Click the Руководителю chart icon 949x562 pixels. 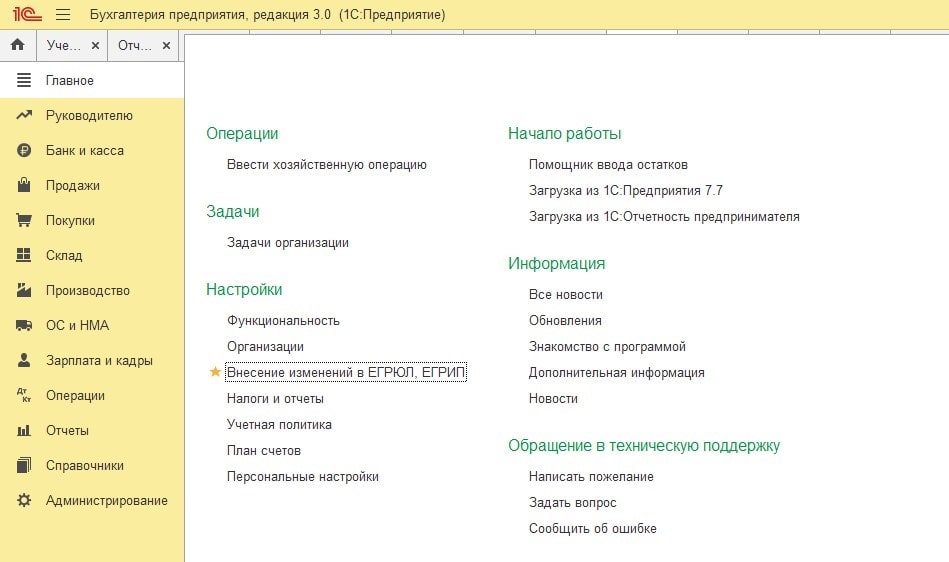point(24,115)
